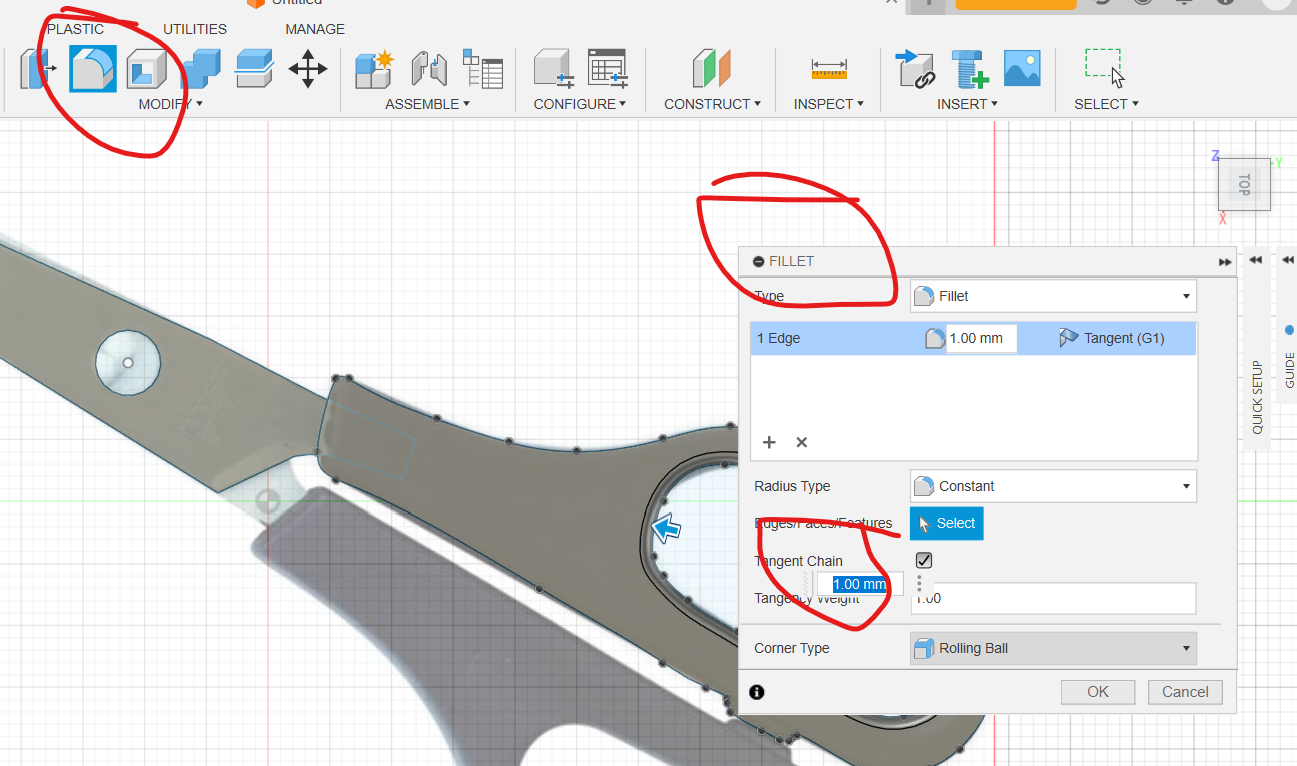Image resolution: width=1297 pixels, height=766 pixels.
Task: Expand the Construct dropdown menu
Action: pyautogui.click(x=712, y=104)
